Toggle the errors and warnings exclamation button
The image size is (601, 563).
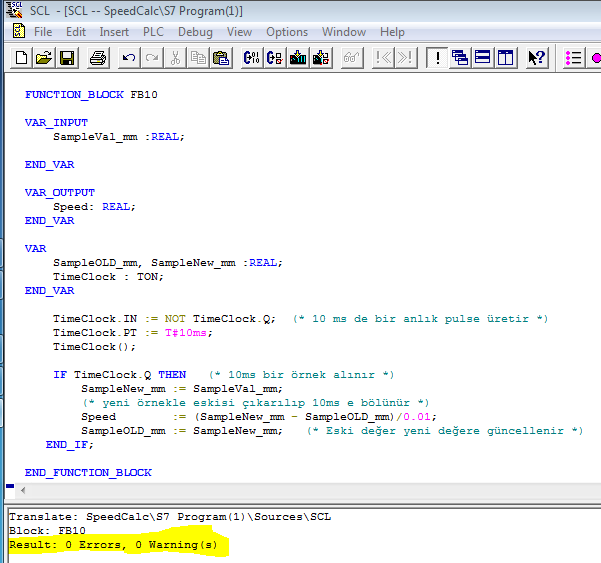coord(437,58)
